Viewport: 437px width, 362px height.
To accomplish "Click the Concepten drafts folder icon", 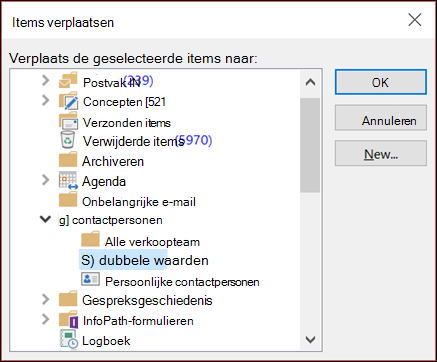I will click(68, 101).
